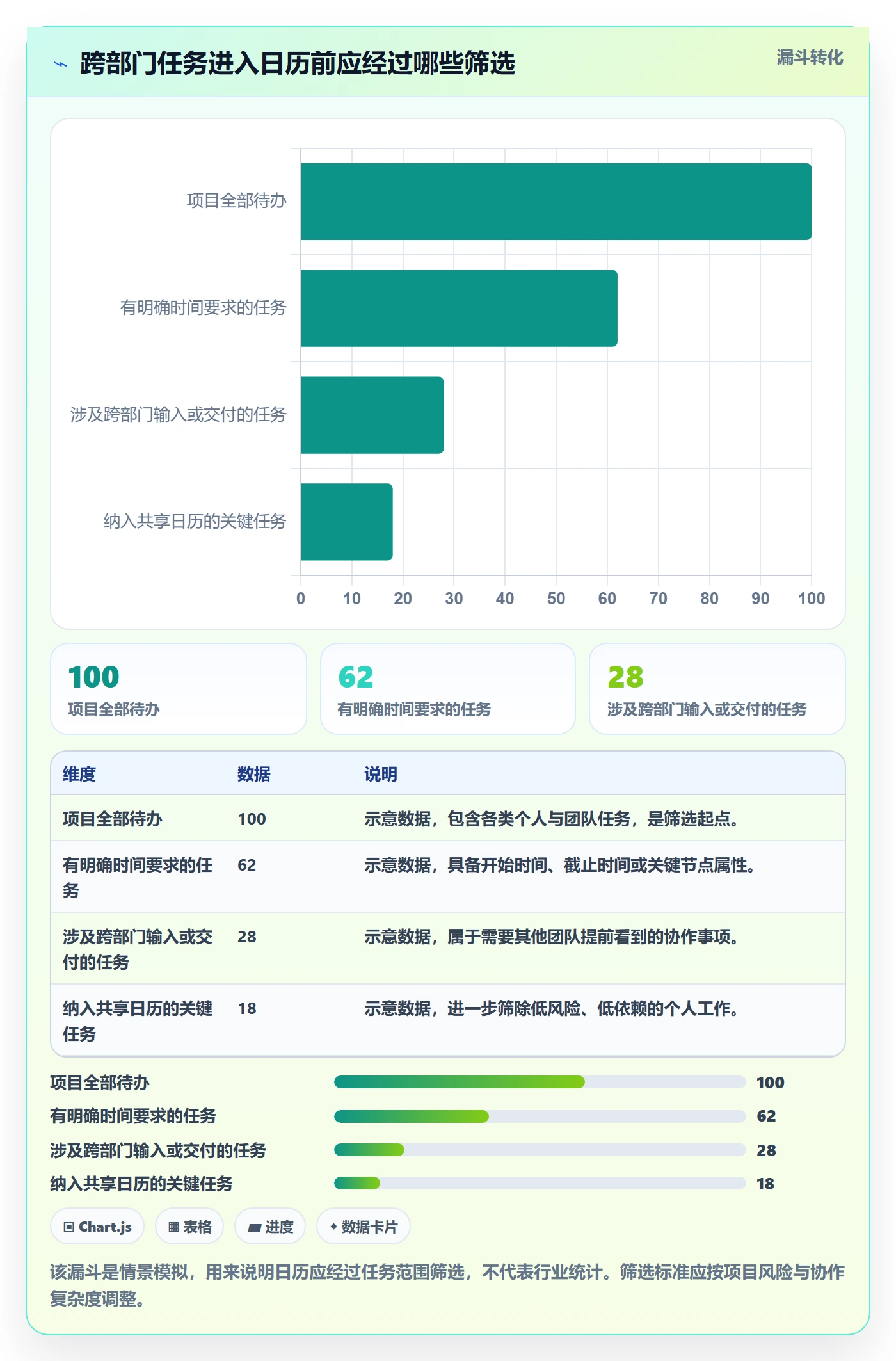Click the value 62 next to the progress bar
This screenshot has height=1361, width=896.
click(x=766, y=1116)
